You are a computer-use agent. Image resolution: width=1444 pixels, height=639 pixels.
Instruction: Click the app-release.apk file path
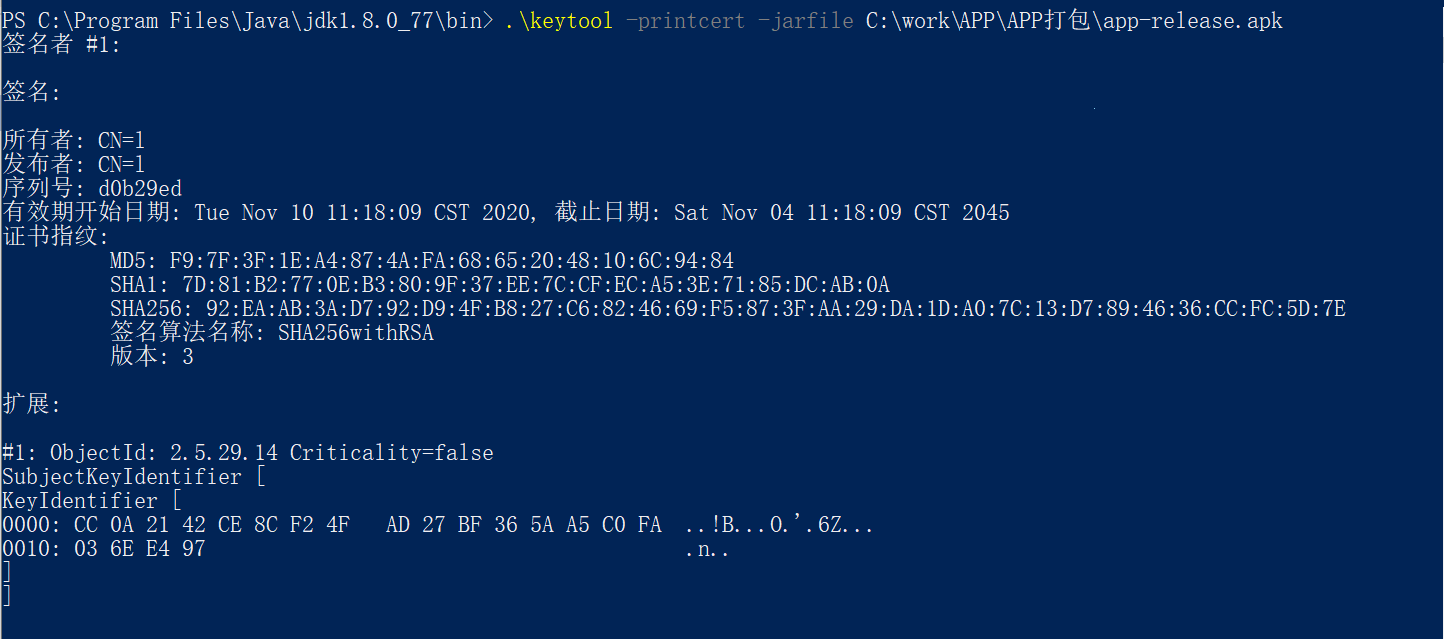[1074, 20]
